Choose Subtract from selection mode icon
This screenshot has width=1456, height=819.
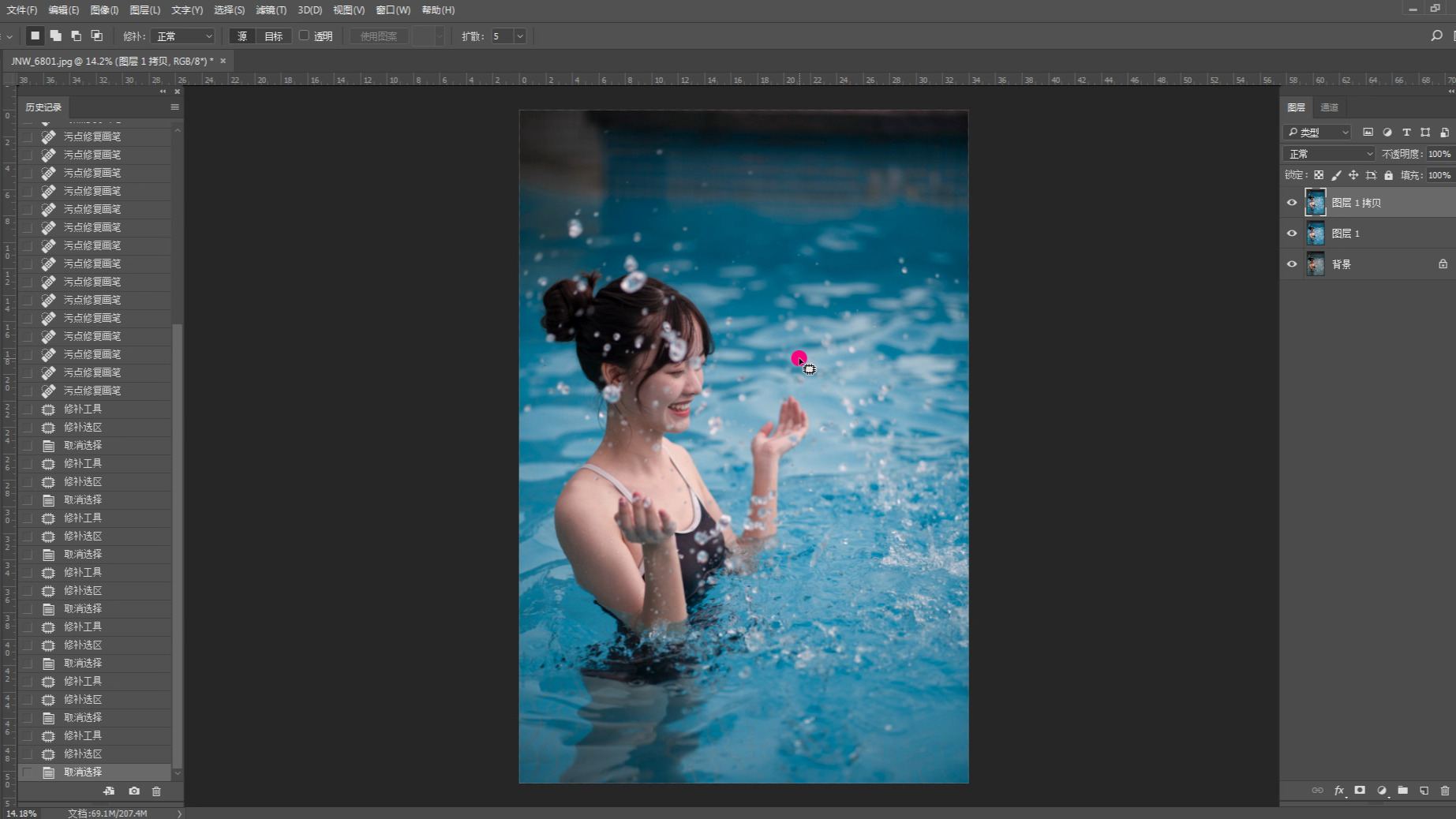point(76,36)
